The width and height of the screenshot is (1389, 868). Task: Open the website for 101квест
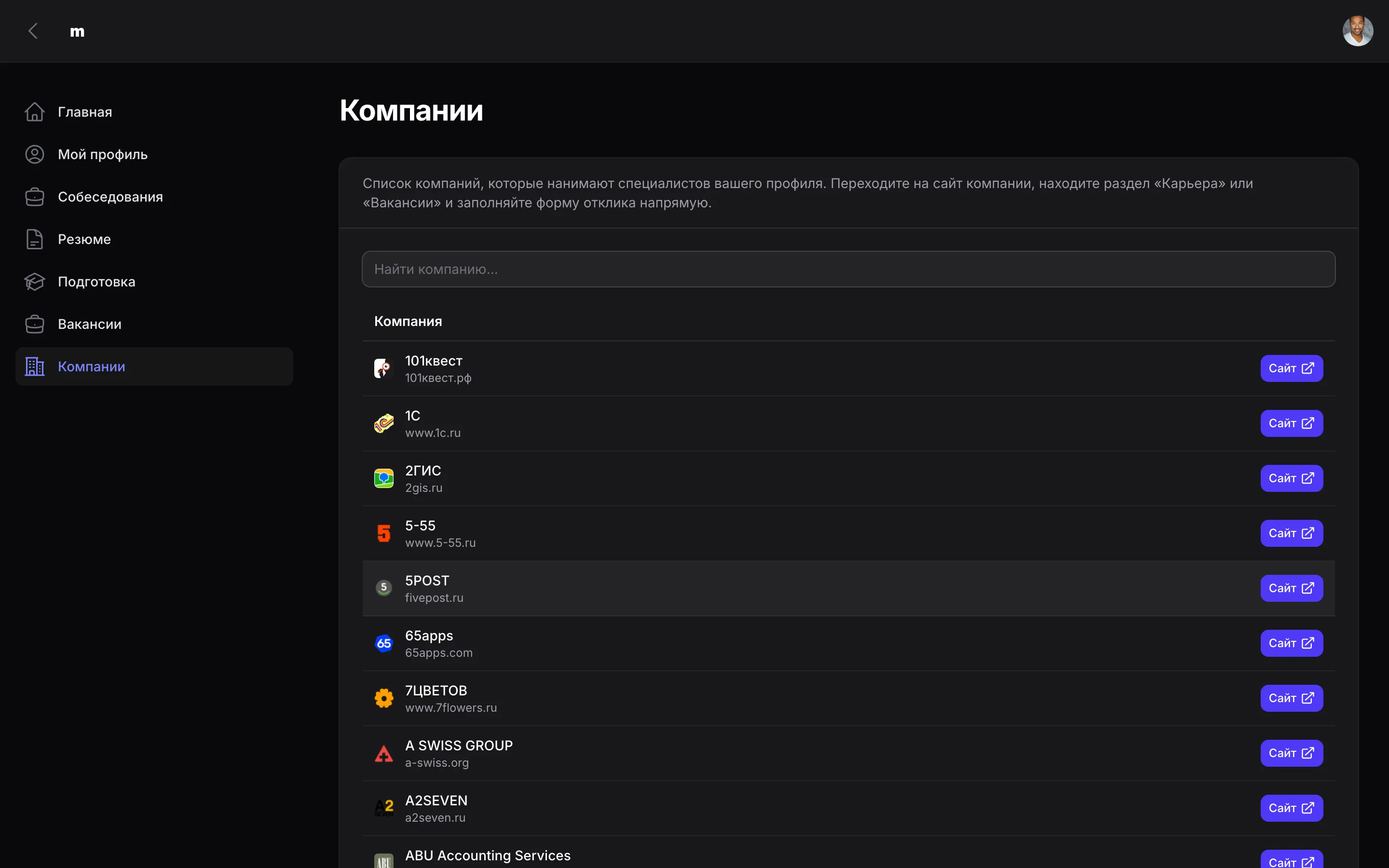point(1291,368)
